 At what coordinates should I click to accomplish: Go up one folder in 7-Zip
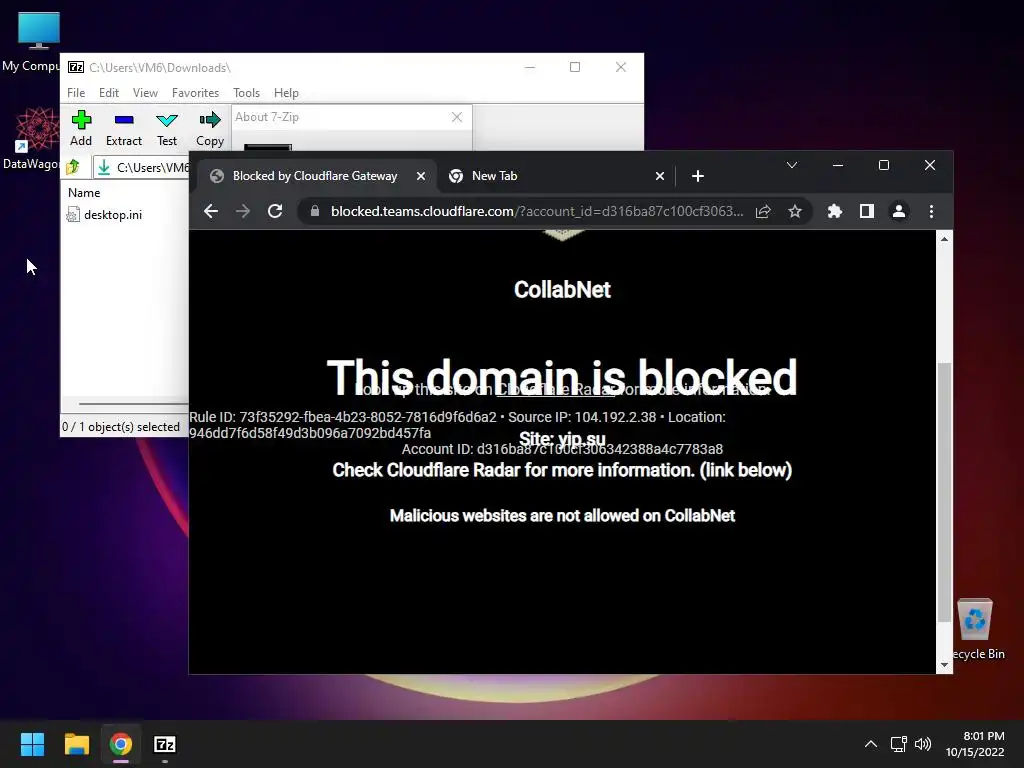73,167
